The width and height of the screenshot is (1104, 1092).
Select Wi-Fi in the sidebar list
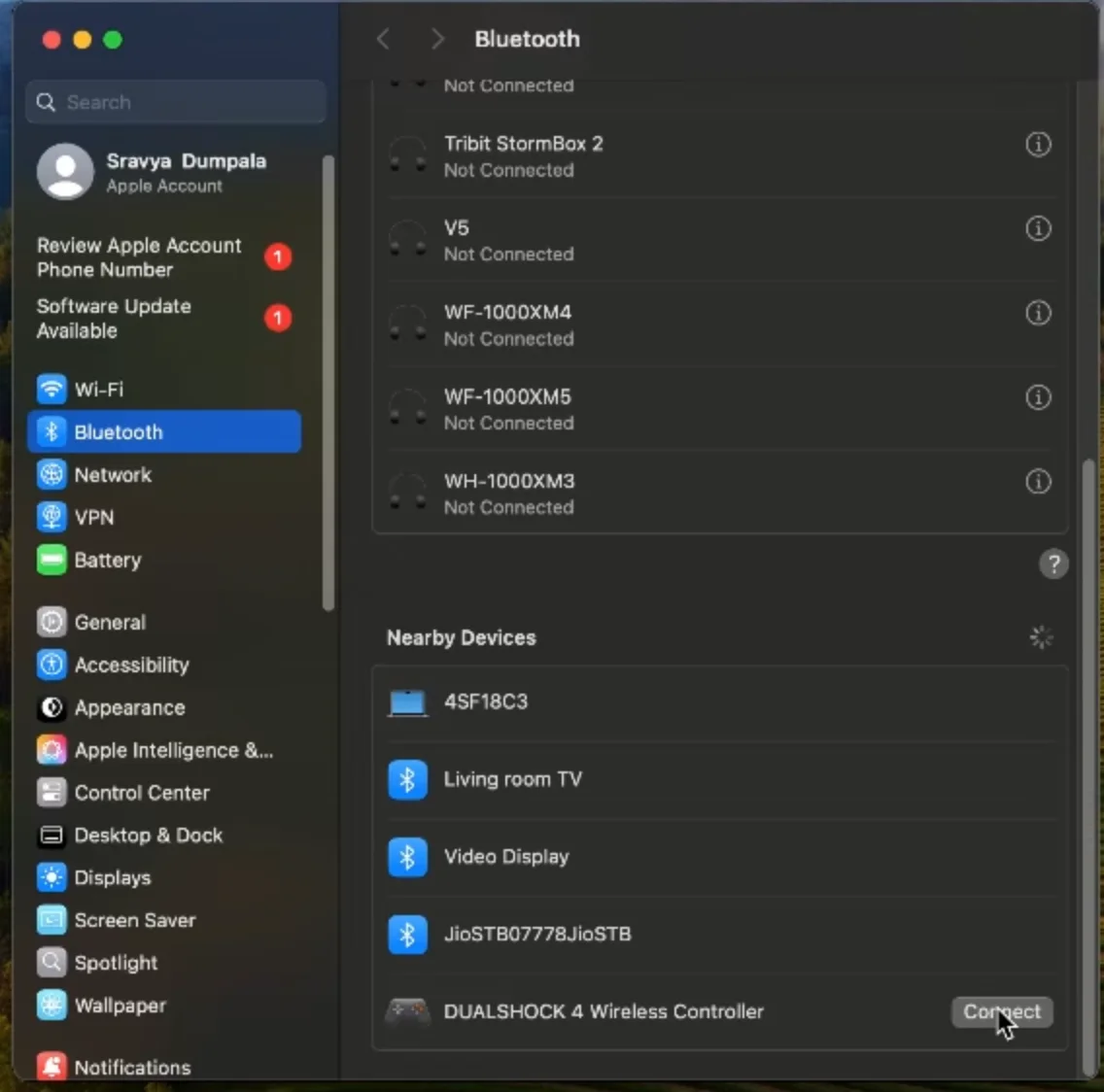coord(164,390)
